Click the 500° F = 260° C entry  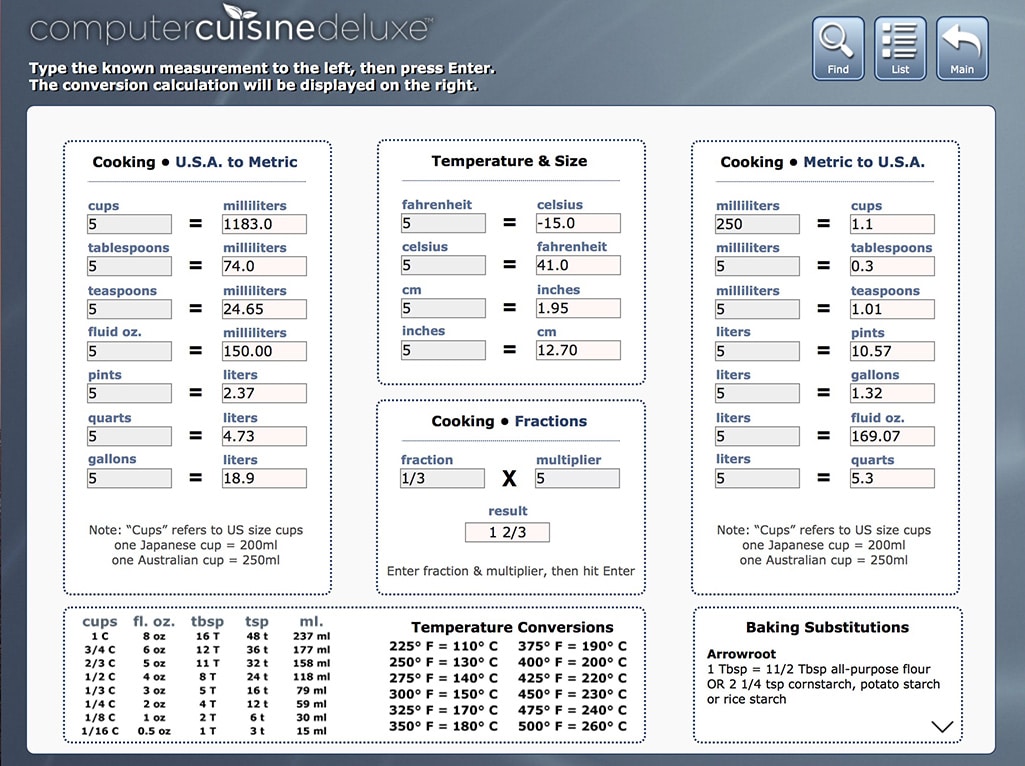pos(572,726)
